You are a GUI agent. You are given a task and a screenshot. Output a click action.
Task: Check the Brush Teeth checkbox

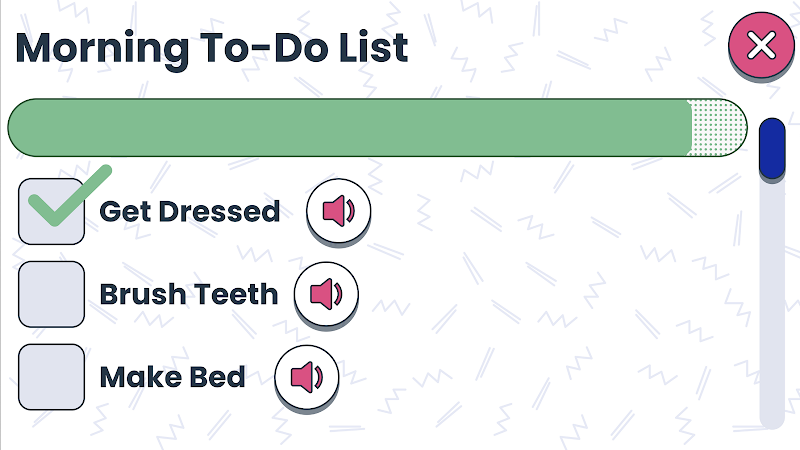click(x=52, y=294)
